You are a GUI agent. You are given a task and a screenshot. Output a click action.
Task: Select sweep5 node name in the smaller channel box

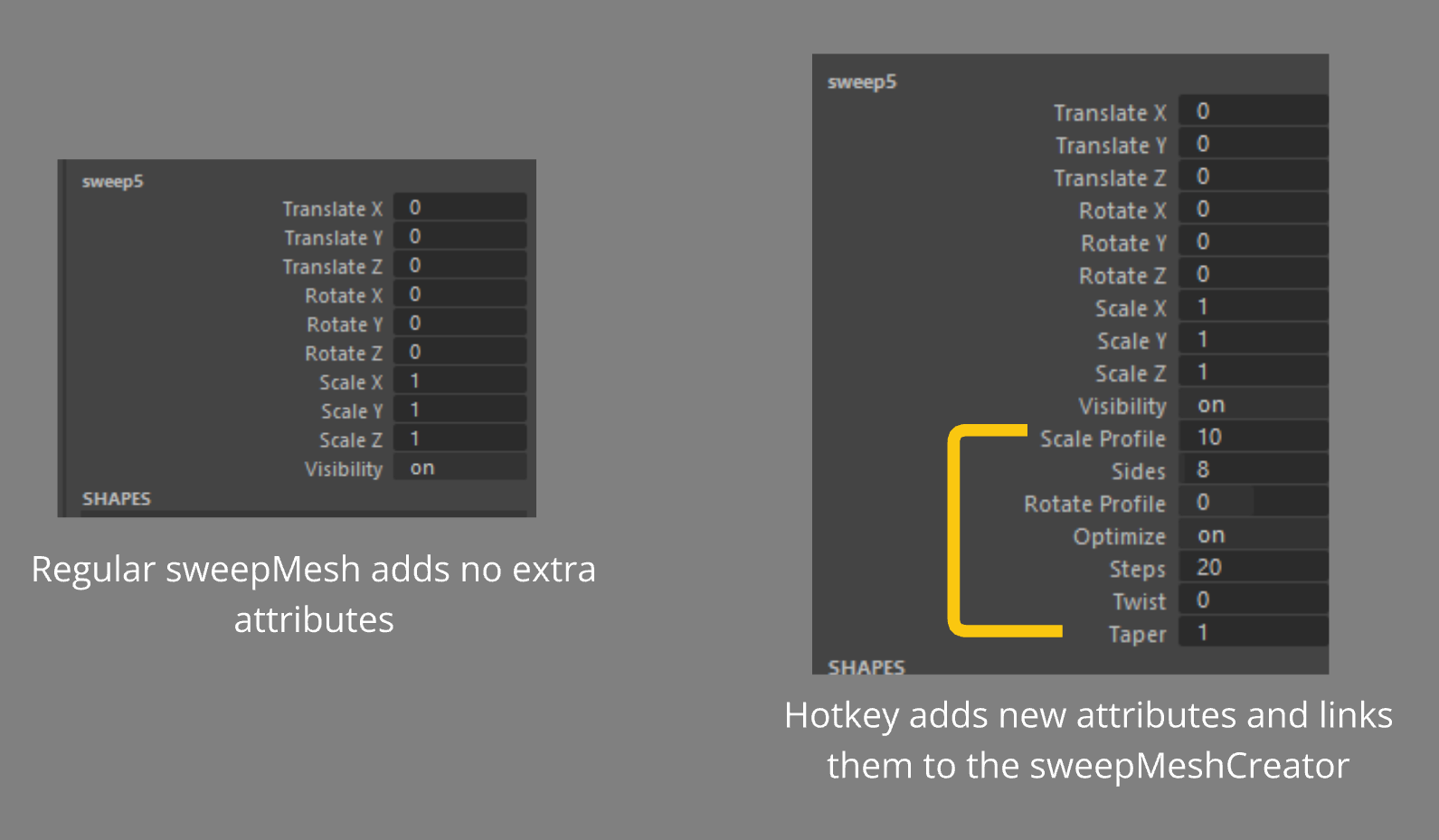coord(113,182)
